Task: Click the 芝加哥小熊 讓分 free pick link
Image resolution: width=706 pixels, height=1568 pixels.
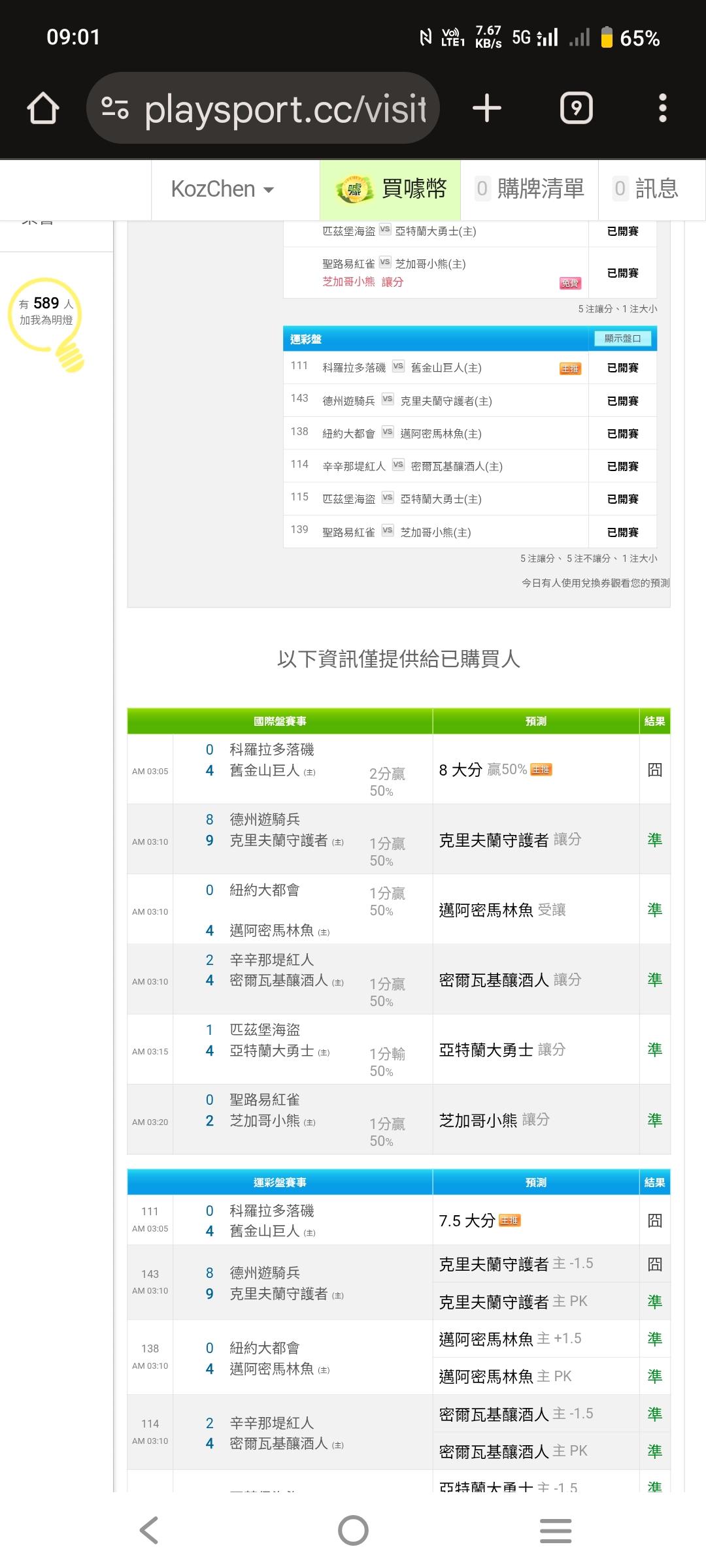Action: click(363, 282)
